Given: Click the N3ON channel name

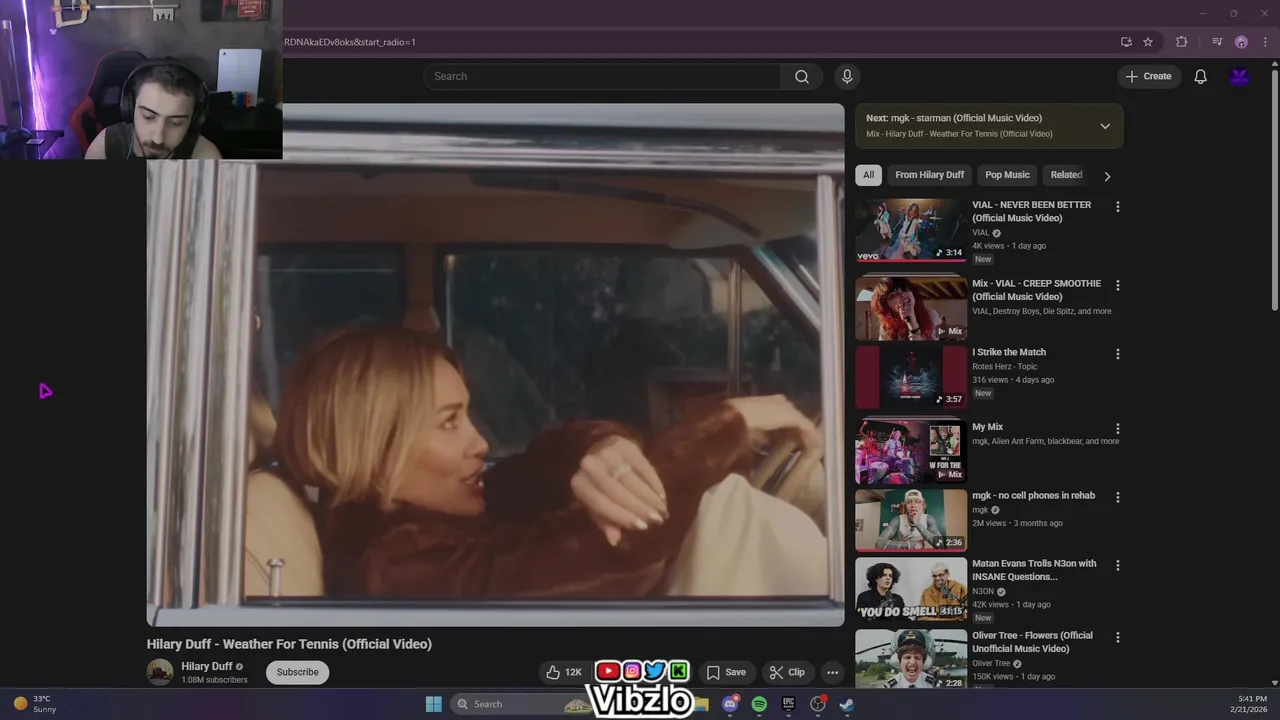Looking at the screenshot, I should [982, 591].
